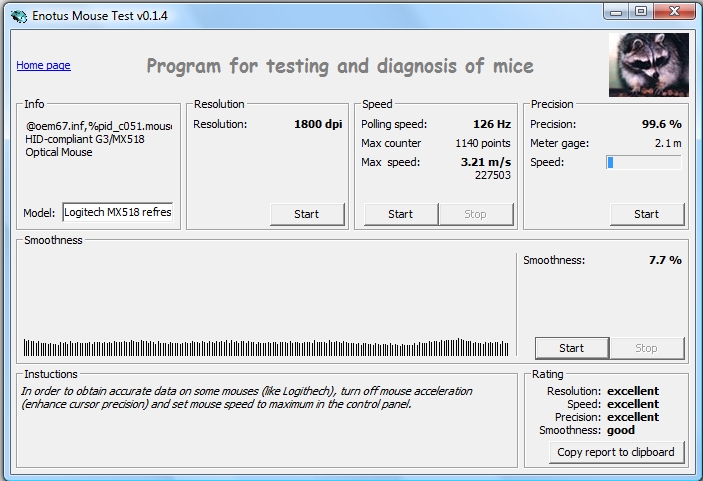
Task: Click the Precision rating 'excellent'
Action: pos(633,417)
